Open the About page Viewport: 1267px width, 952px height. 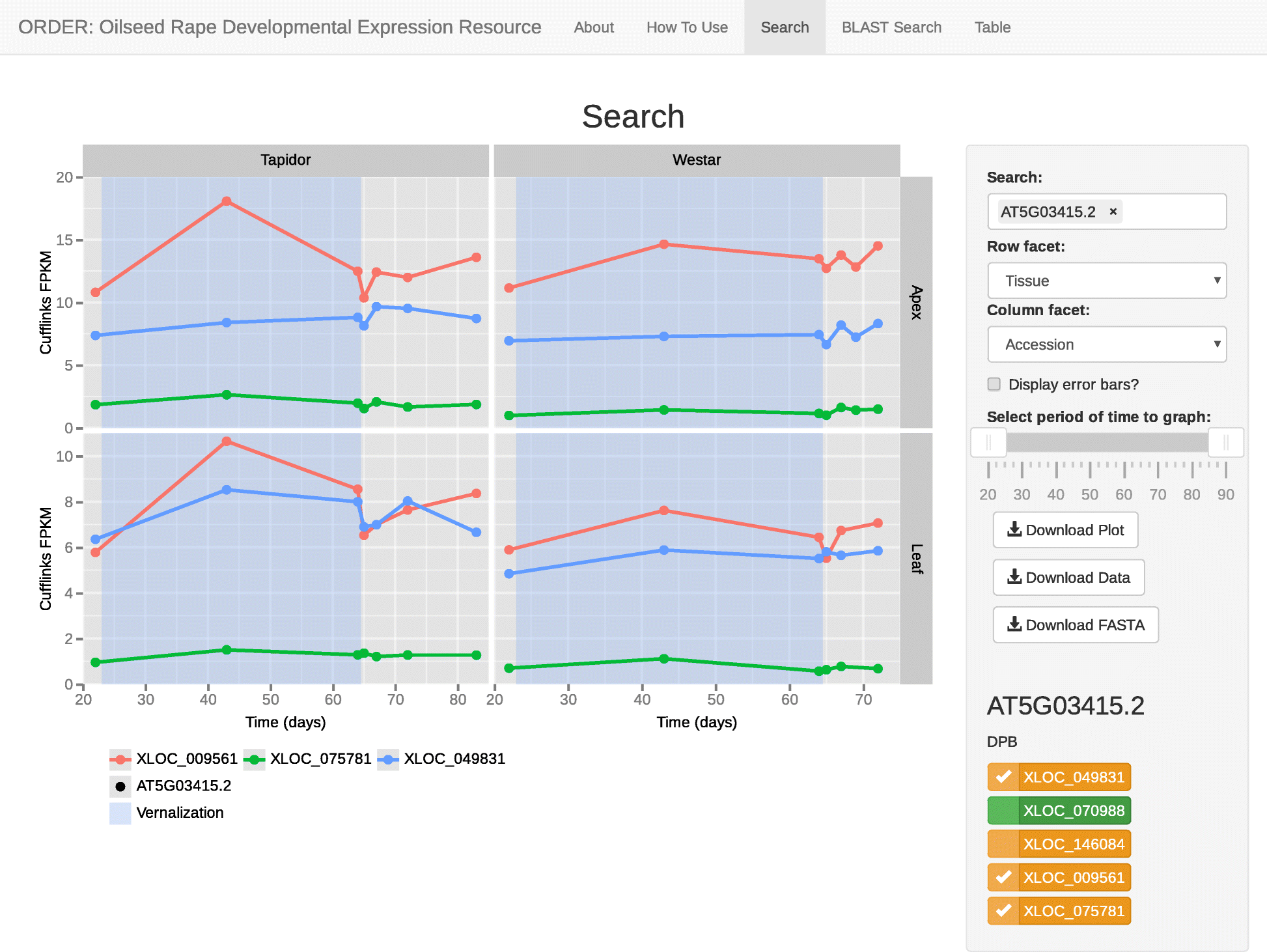[594, 27]
